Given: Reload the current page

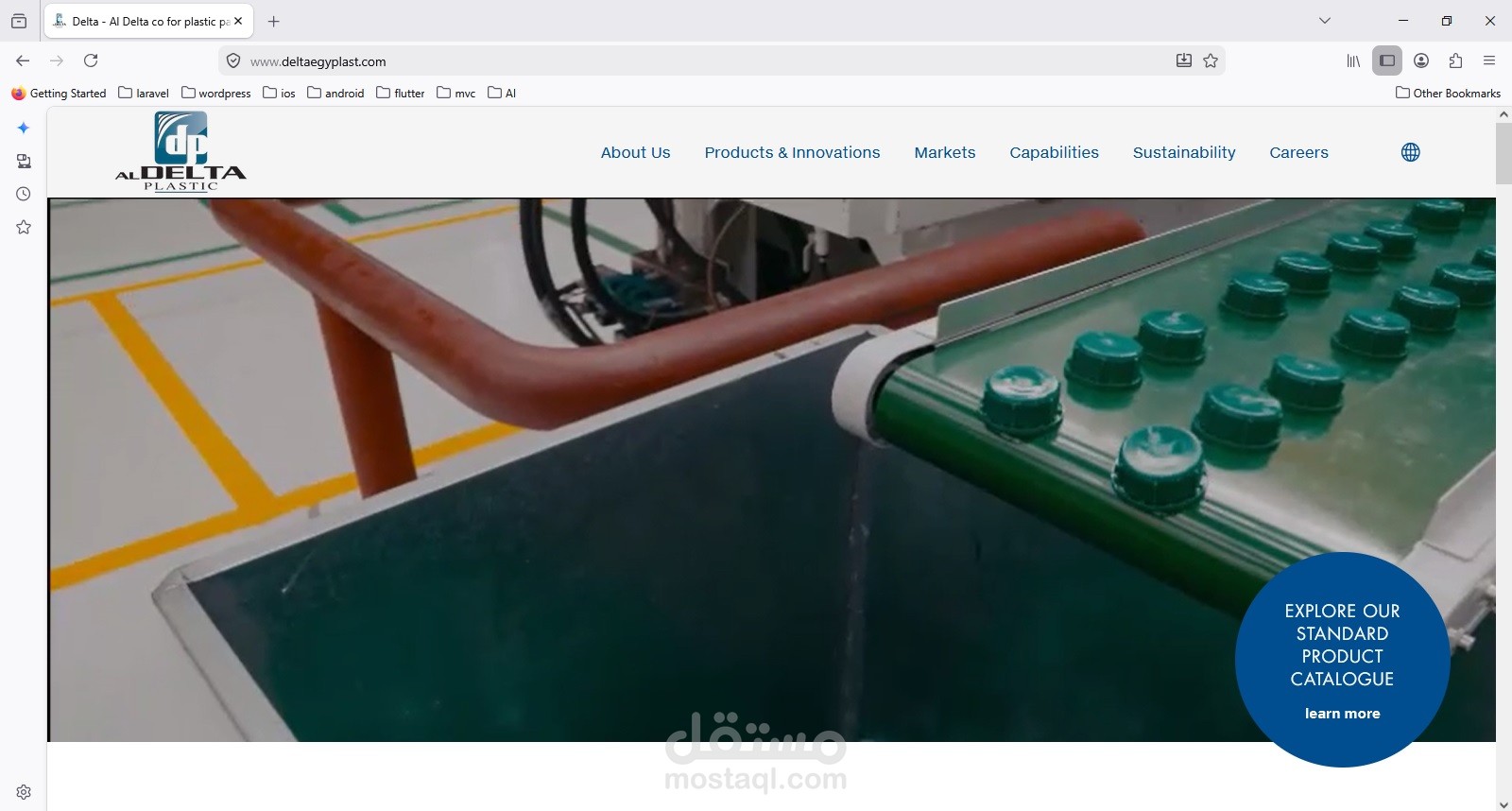Looking at the screenshot, I should coord(91,60).
